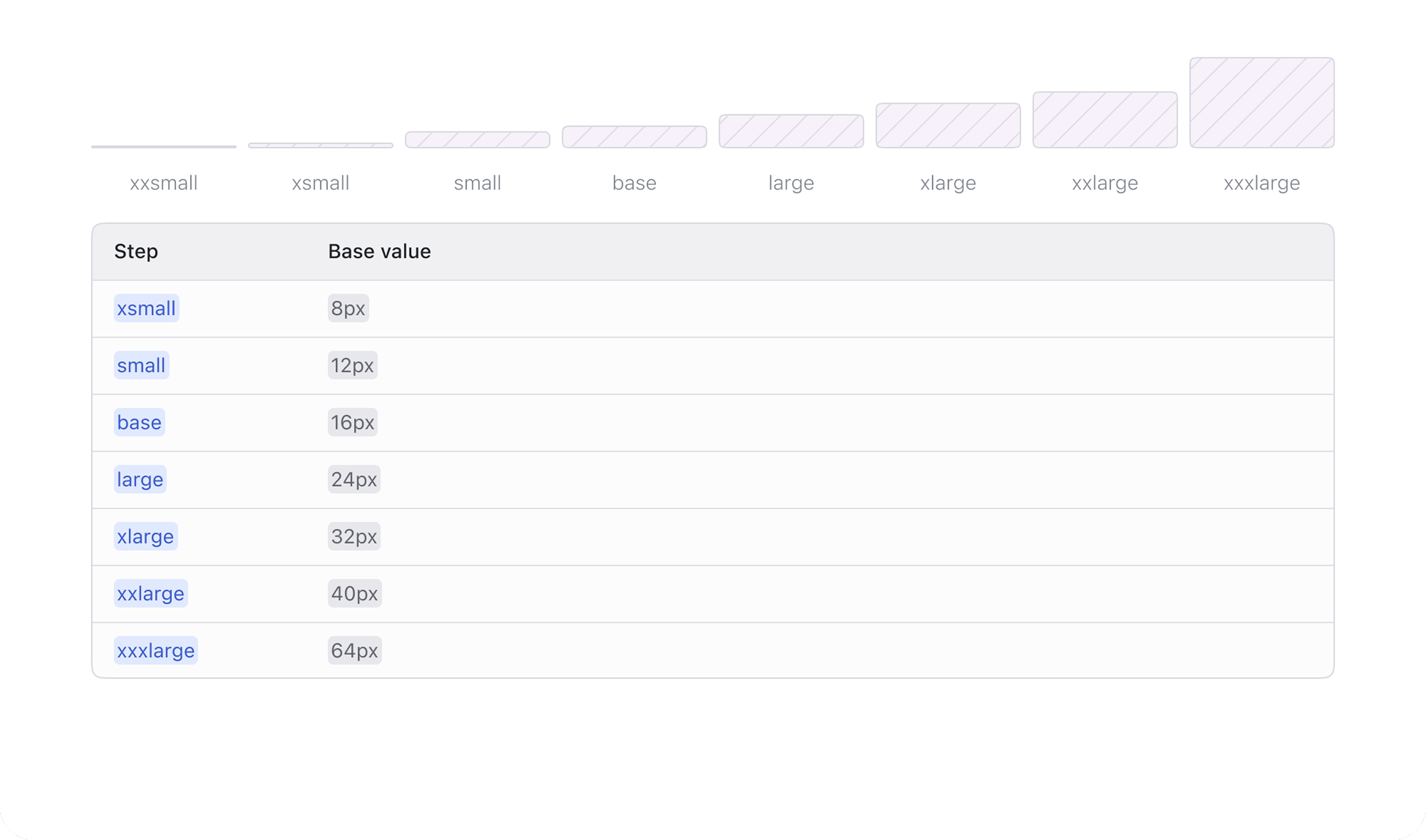Select the small label under the preview

click(477, 183)
